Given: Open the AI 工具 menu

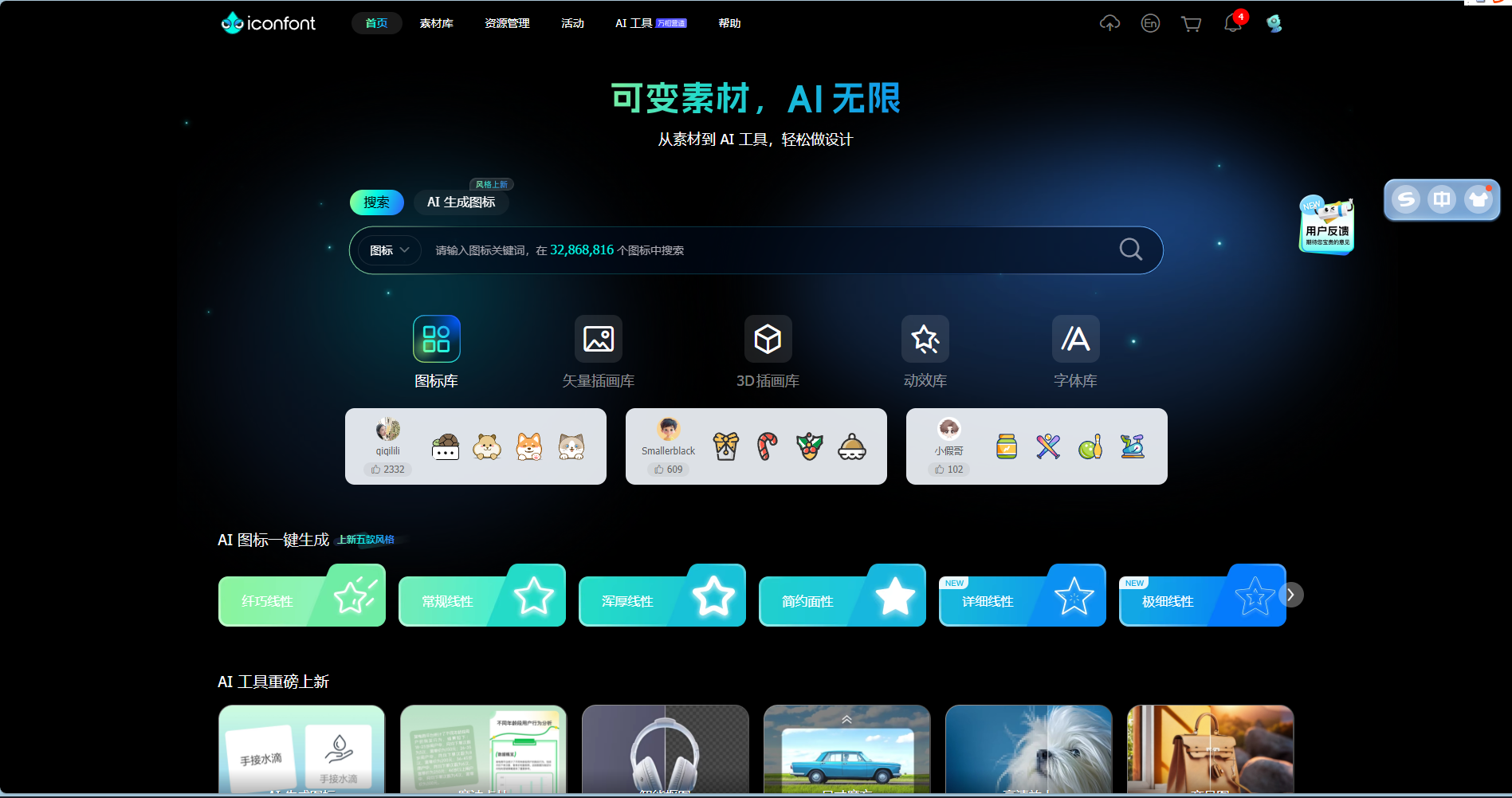Looking at the screenshot, I should (632, 23).
